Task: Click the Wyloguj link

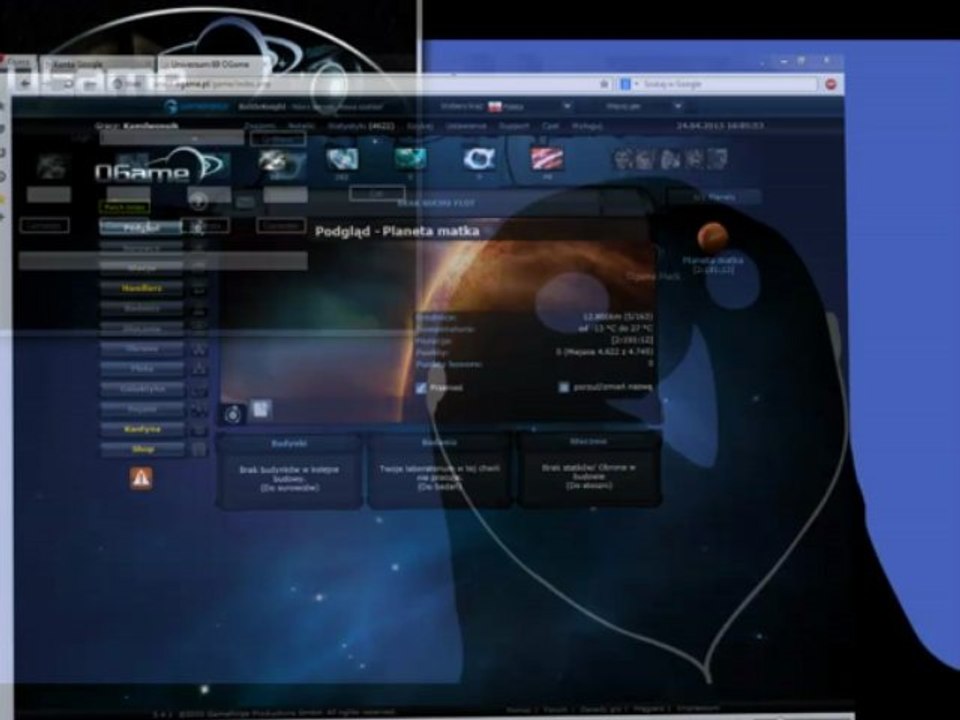Action: [x=587, y=126]
